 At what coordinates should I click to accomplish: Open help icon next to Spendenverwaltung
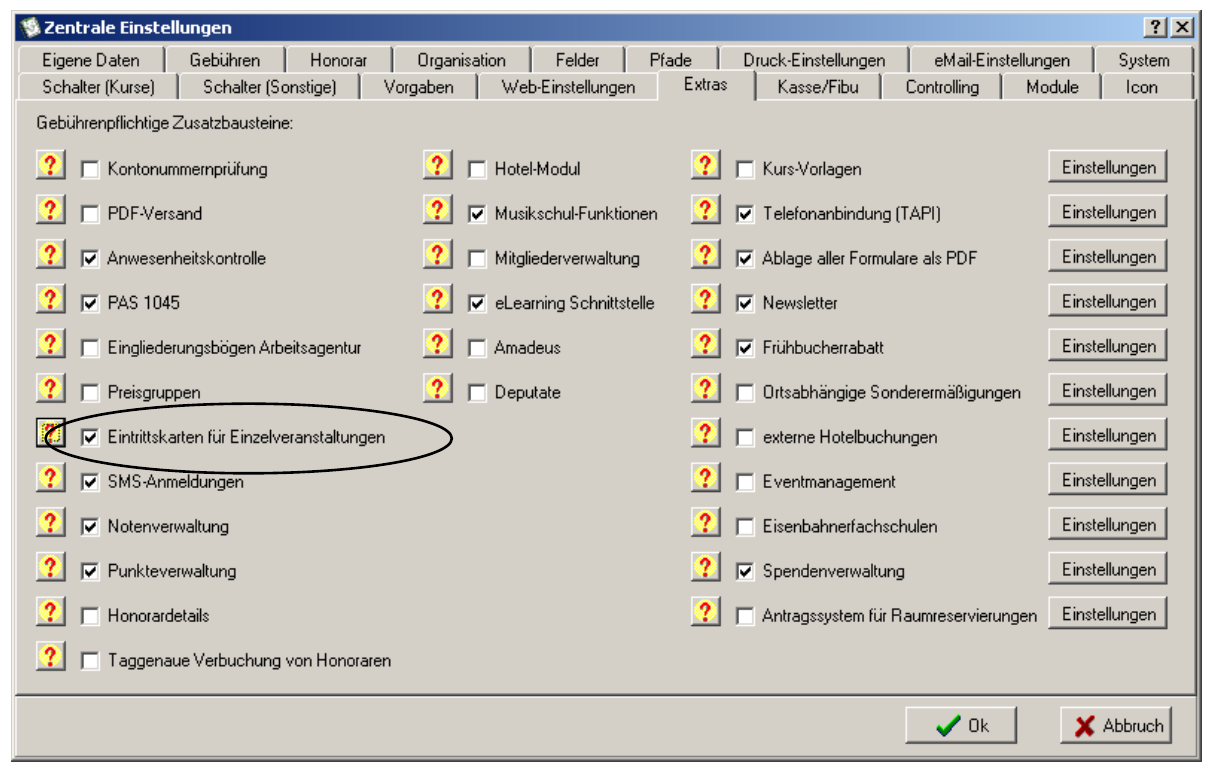point(705,568)
